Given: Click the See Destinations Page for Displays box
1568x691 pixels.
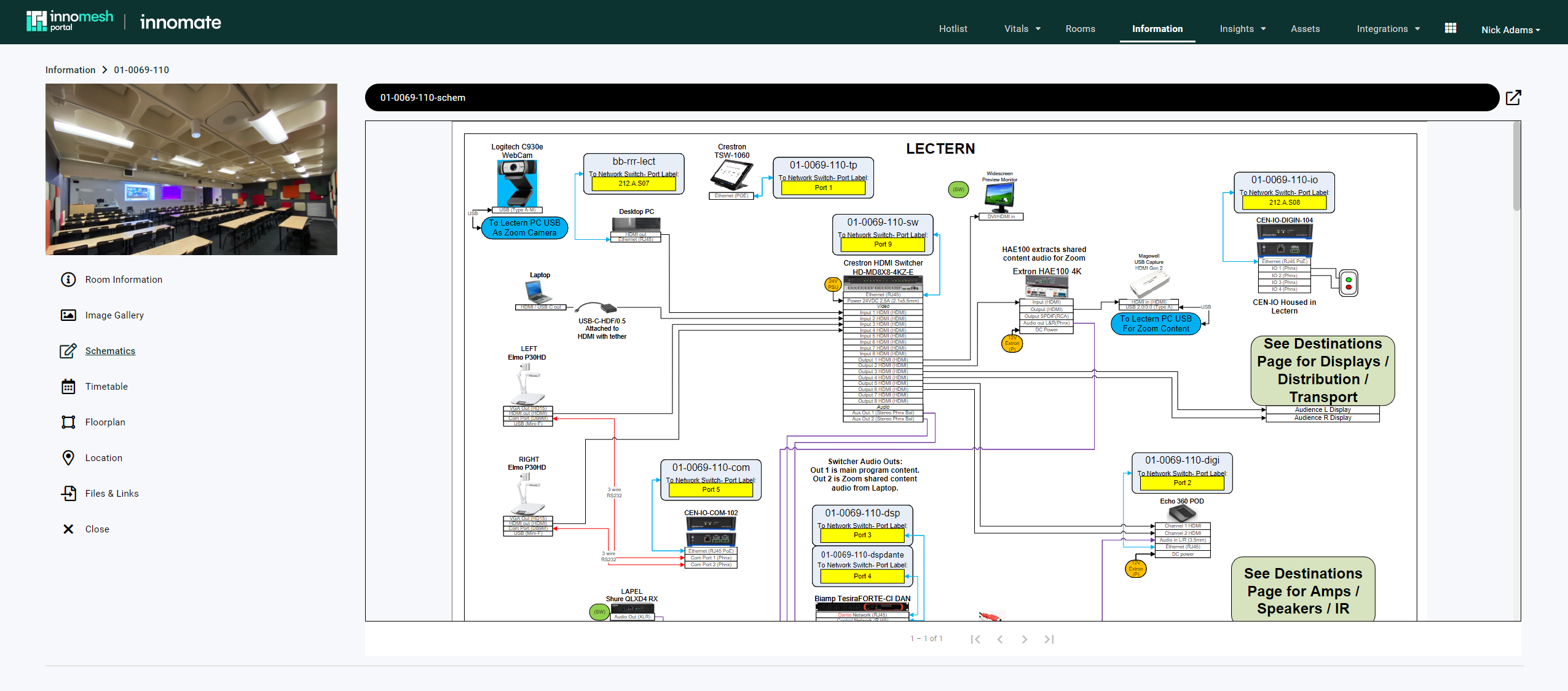Looking at the screenshot, I should click(1323, 370).
